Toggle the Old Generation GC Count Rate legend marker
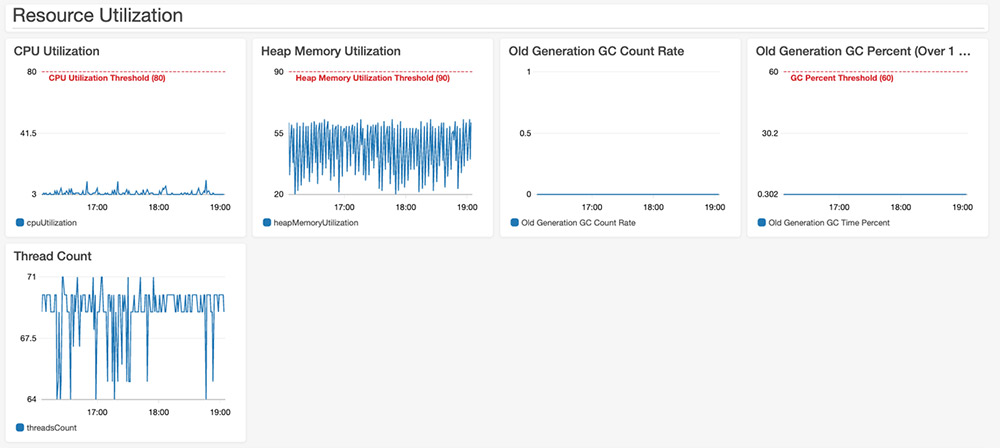 (x=515, y=223)
